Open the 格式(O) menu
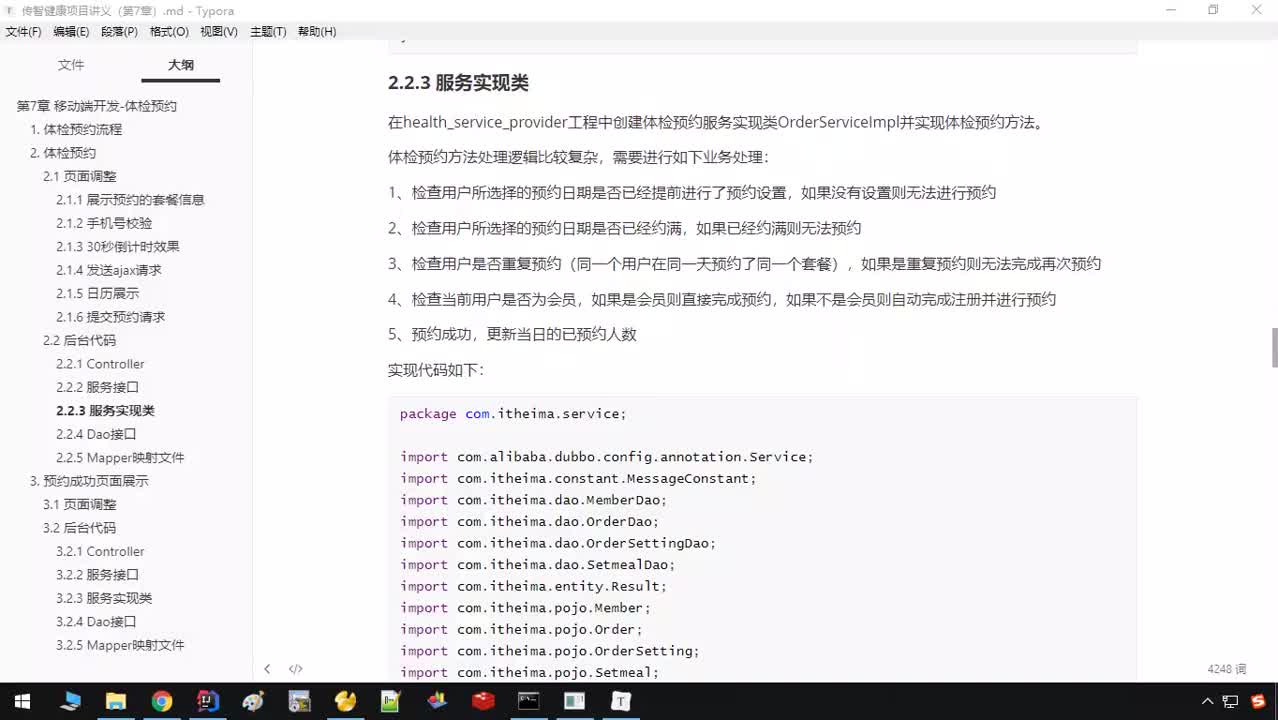 (169, 32)
